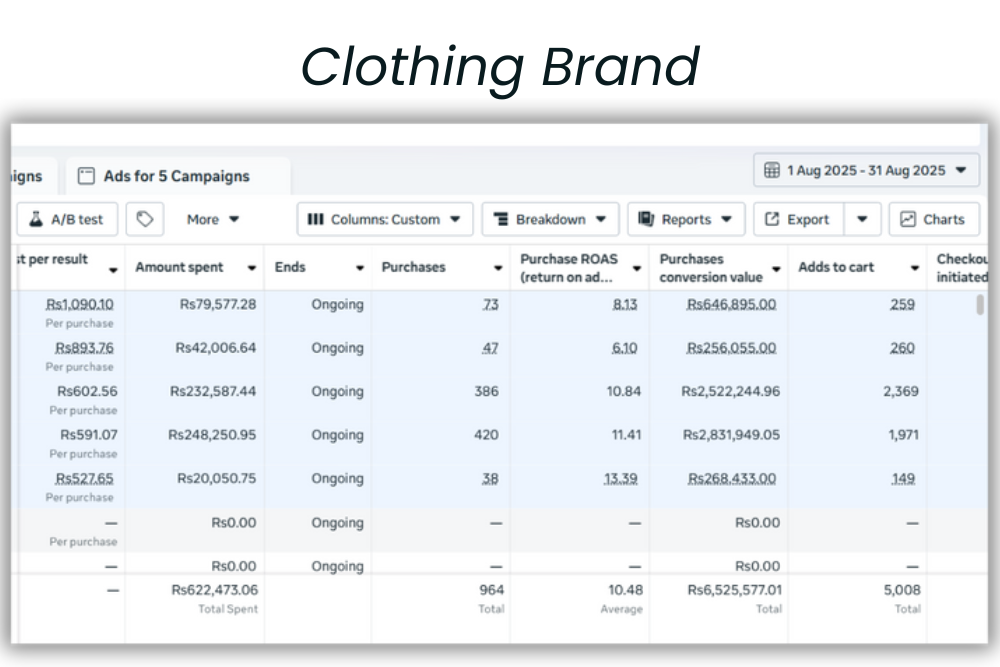Screen dimensions: 1000x667
Task: Click the underlined 73 purchases value
Action: click(x=490, y=304)
